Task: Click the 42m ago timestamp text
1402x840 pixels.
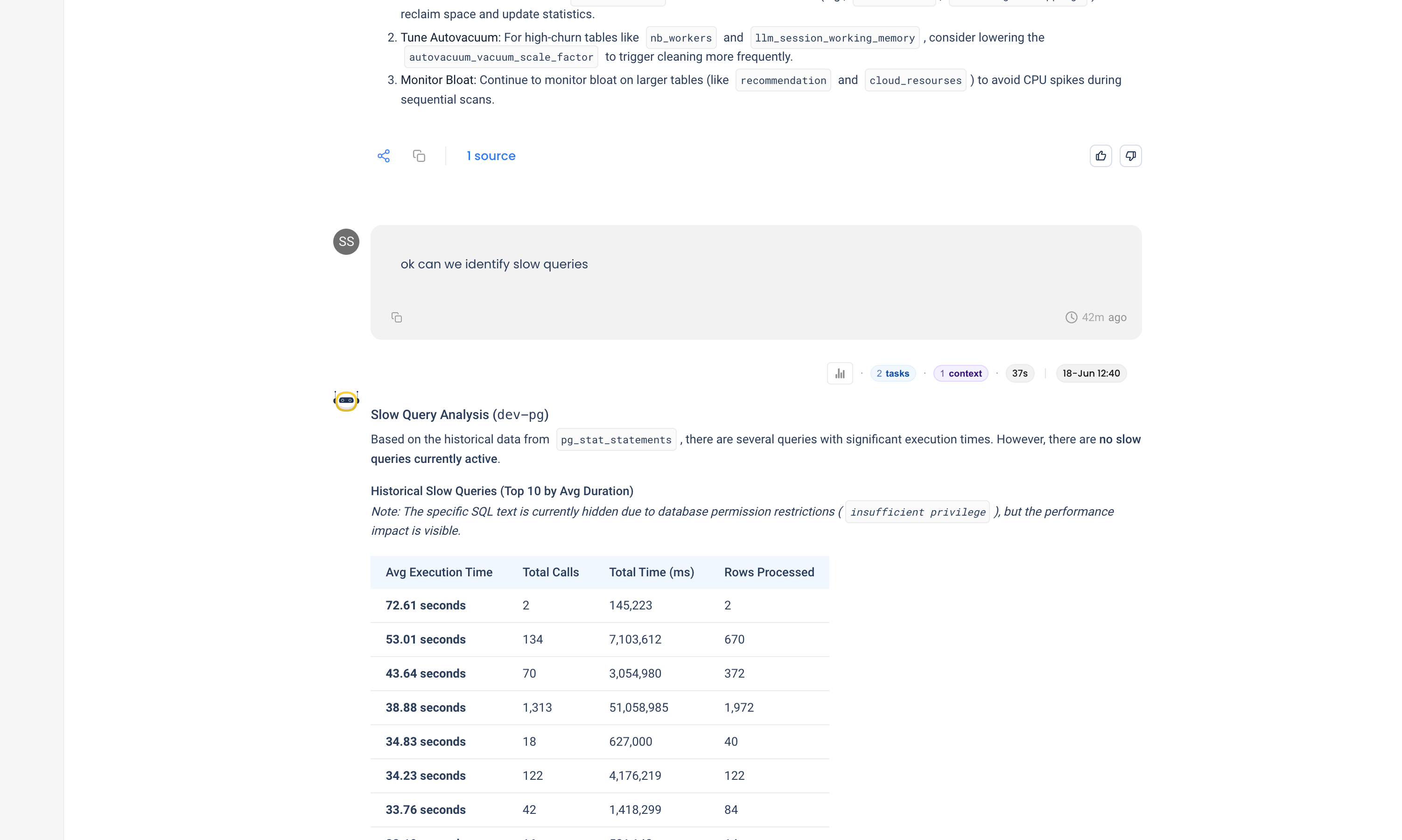Action: (x=1104, y=317)
